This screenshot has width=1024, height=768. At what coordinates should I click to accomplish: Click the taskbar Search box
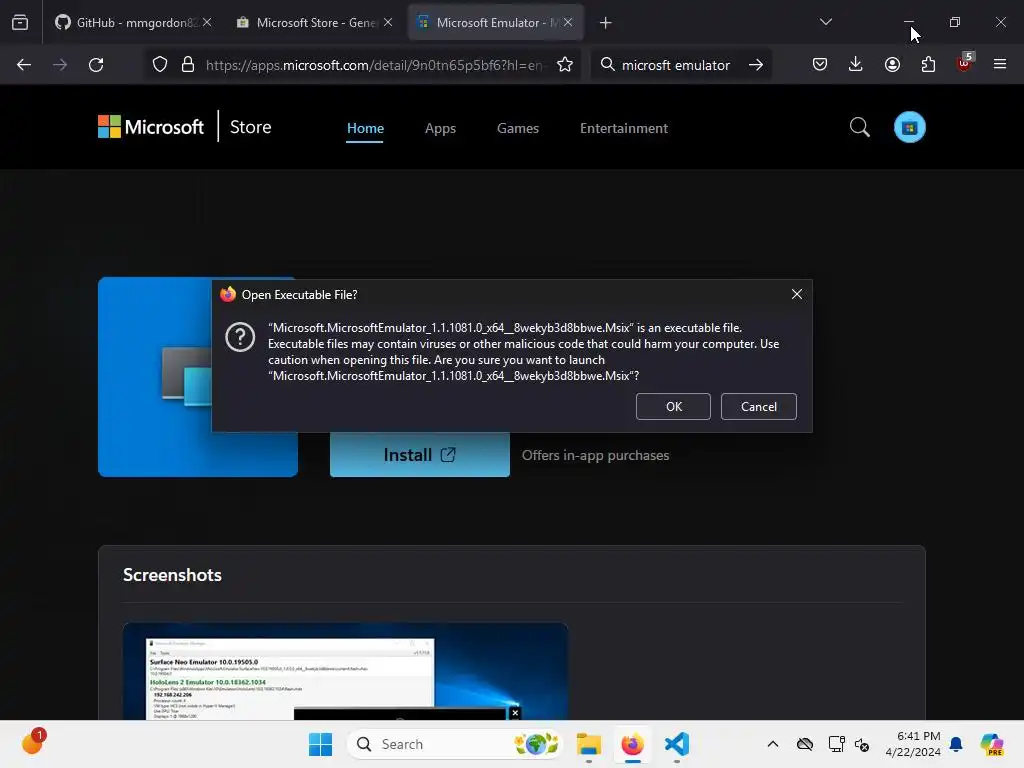coord(454,744)
